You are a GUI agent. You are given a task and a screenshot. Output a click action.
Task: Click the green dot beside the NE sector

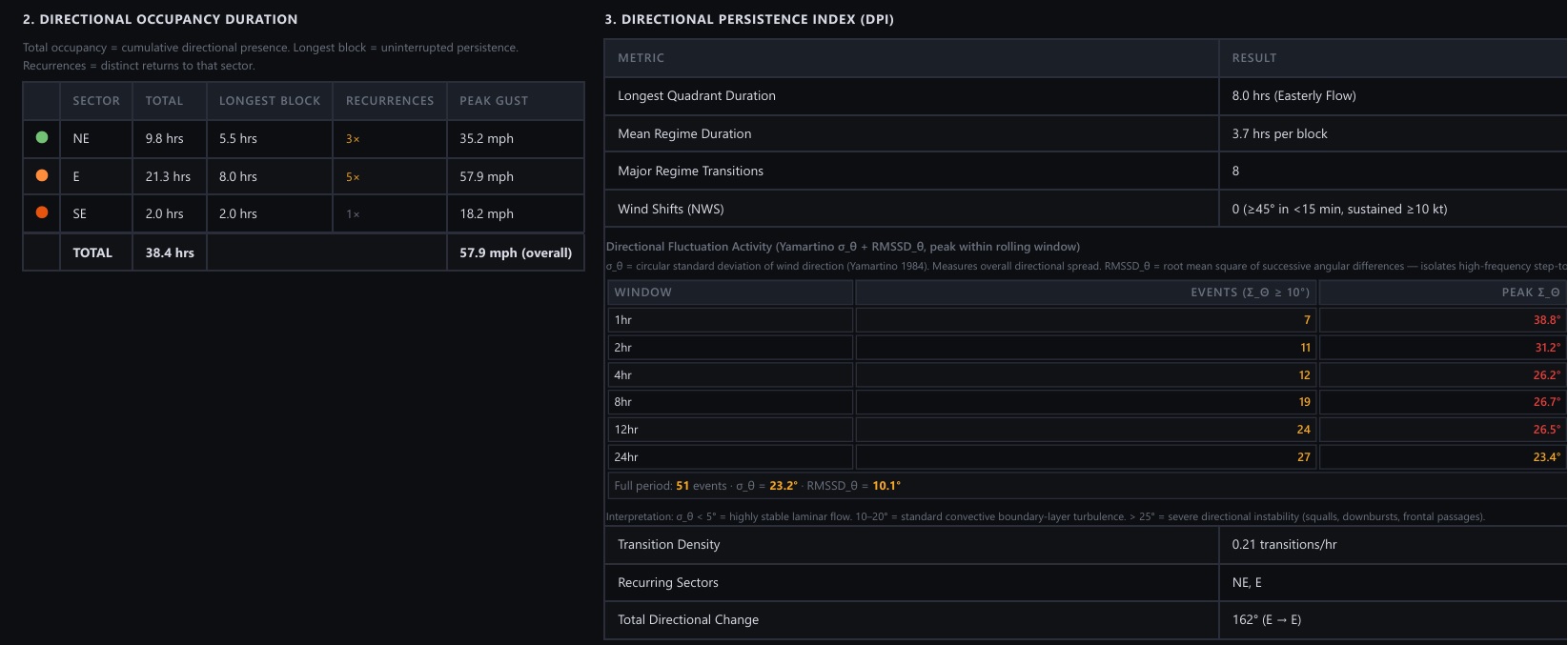pos(42,137)
